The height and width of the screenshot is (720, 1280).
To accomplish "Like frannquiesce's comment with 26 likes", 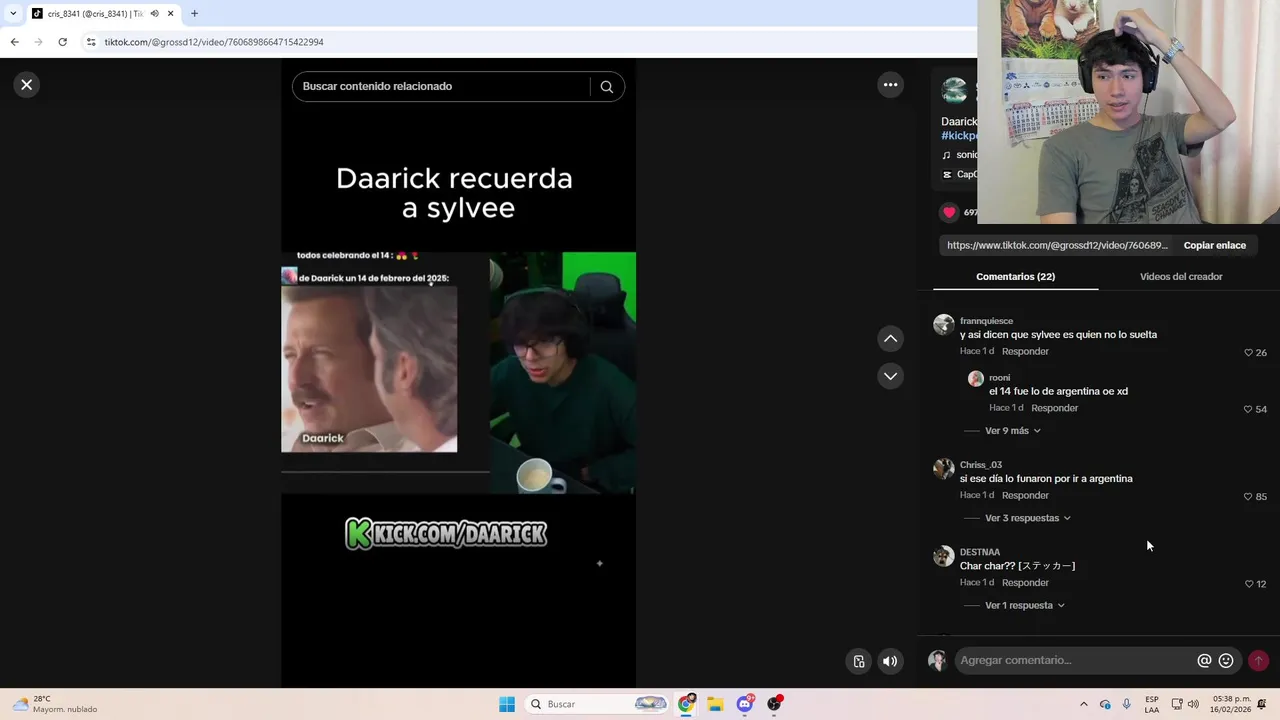I will pos(1248,353).
